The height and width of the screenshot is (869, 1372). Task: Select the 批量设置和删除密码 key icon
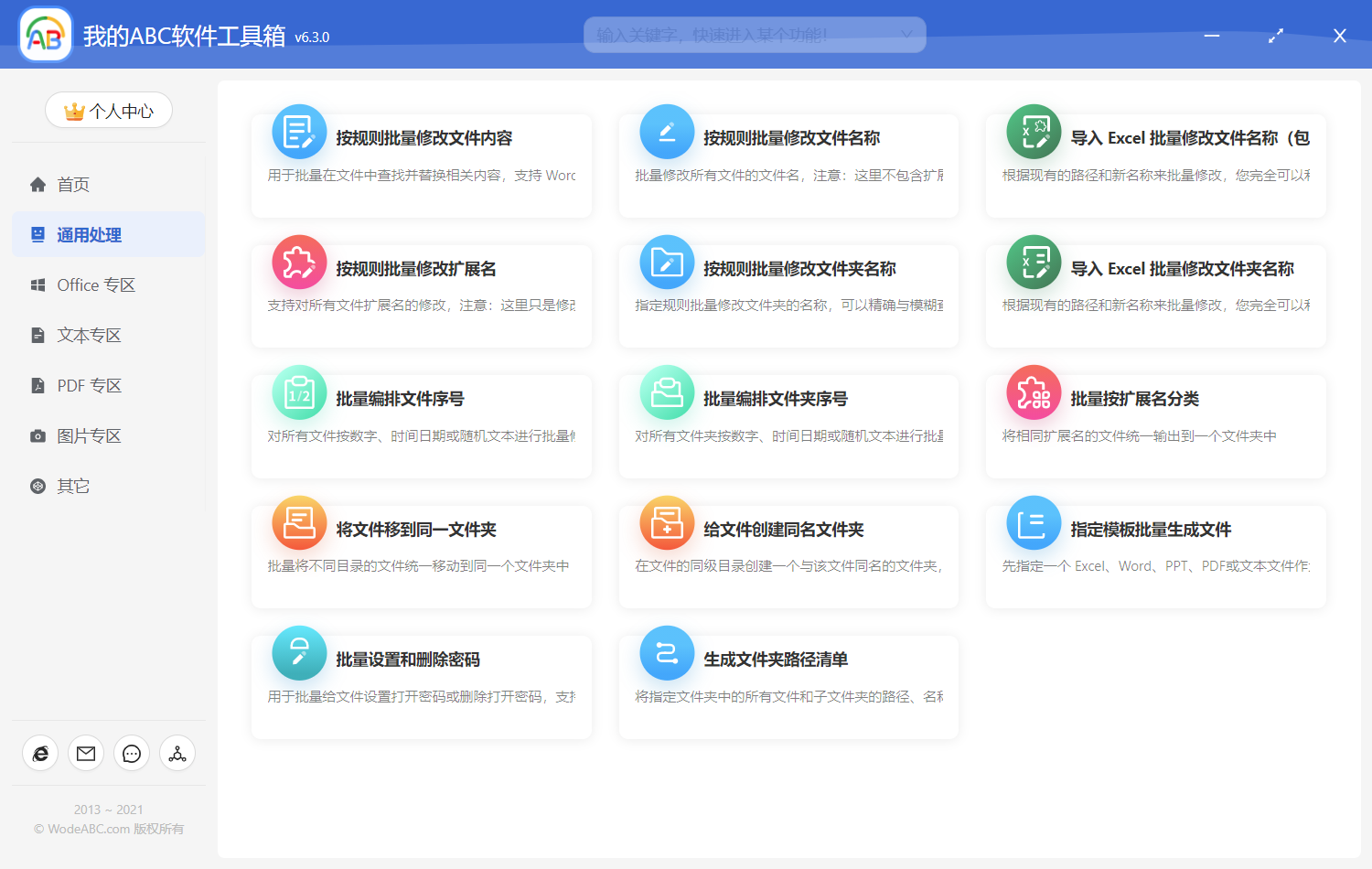(x=299, y=653)
